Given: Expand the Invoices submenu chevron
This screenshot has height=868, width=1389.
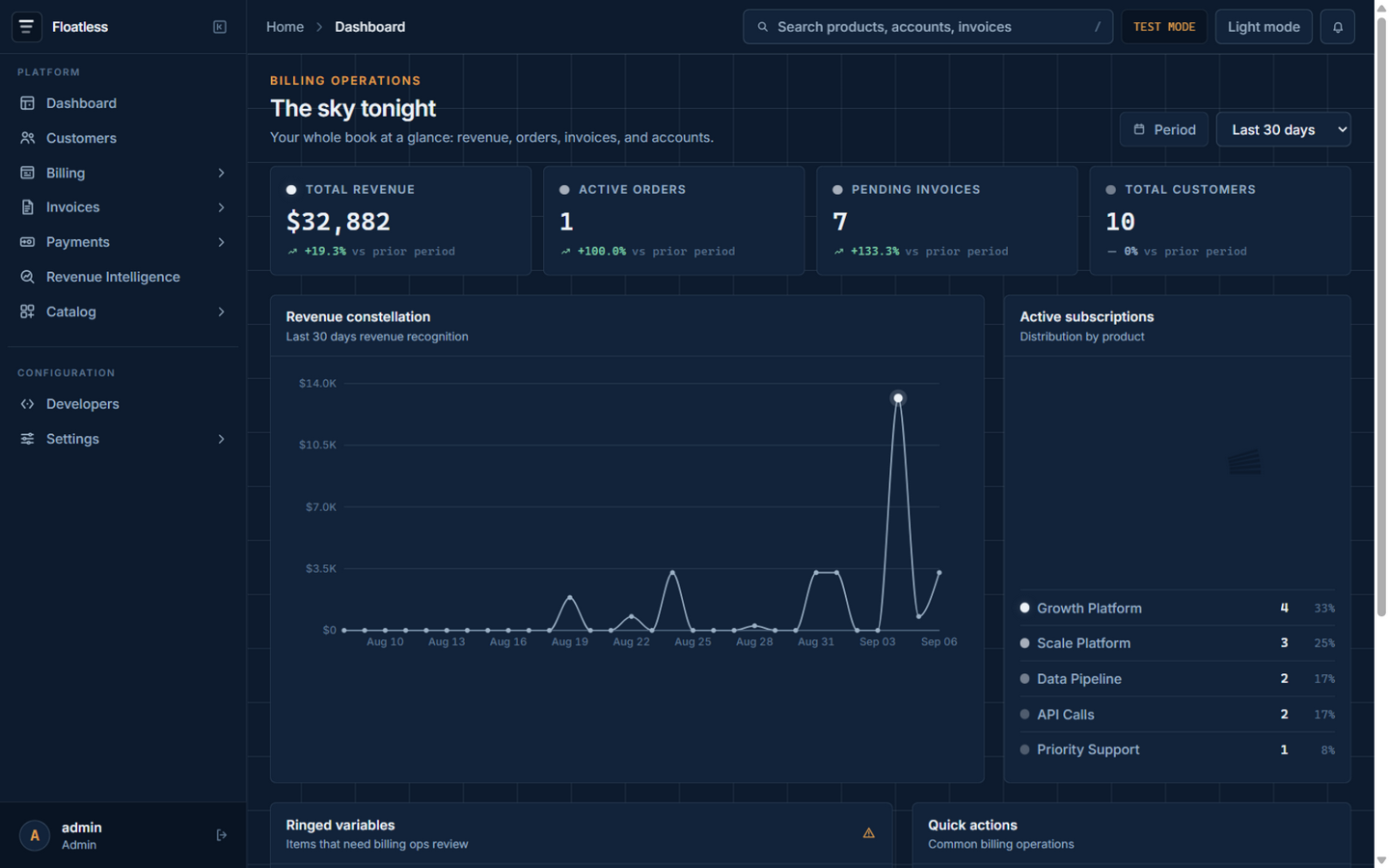Looking at the screenshot, I should click(x=221, y=207).
